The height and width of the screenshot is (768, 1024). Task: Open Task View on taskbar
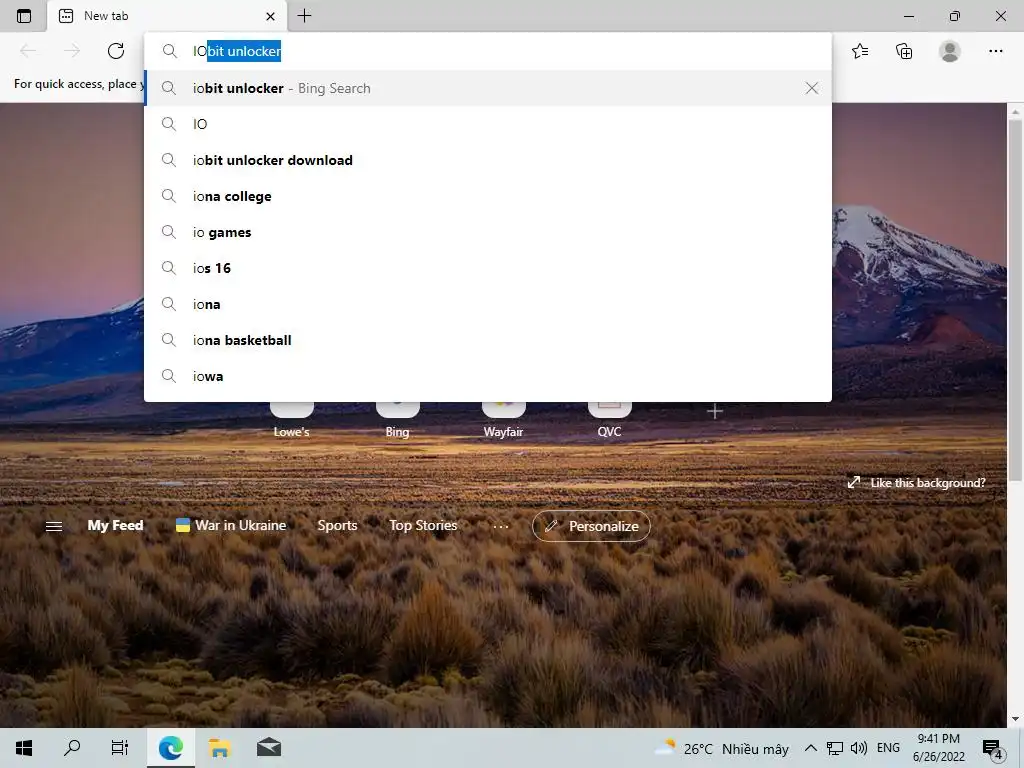pos(120,748)
